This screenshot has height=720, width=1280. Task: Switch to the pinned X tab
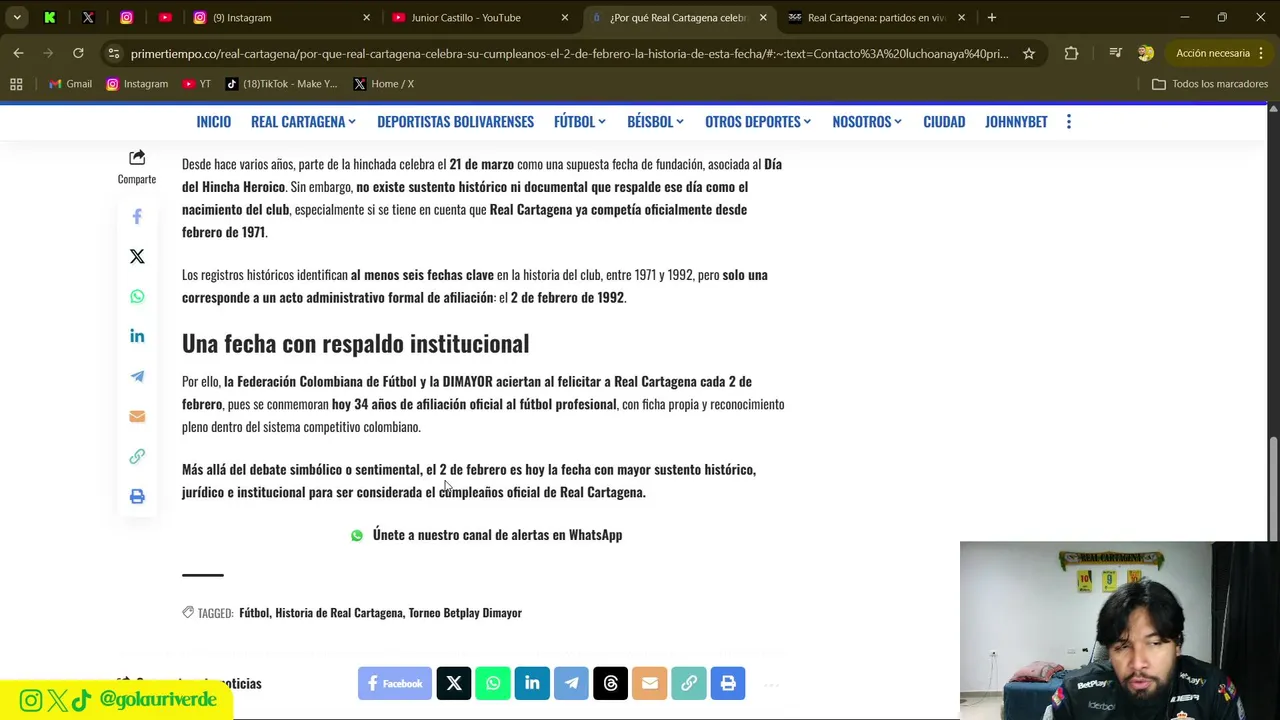[88, 17]
